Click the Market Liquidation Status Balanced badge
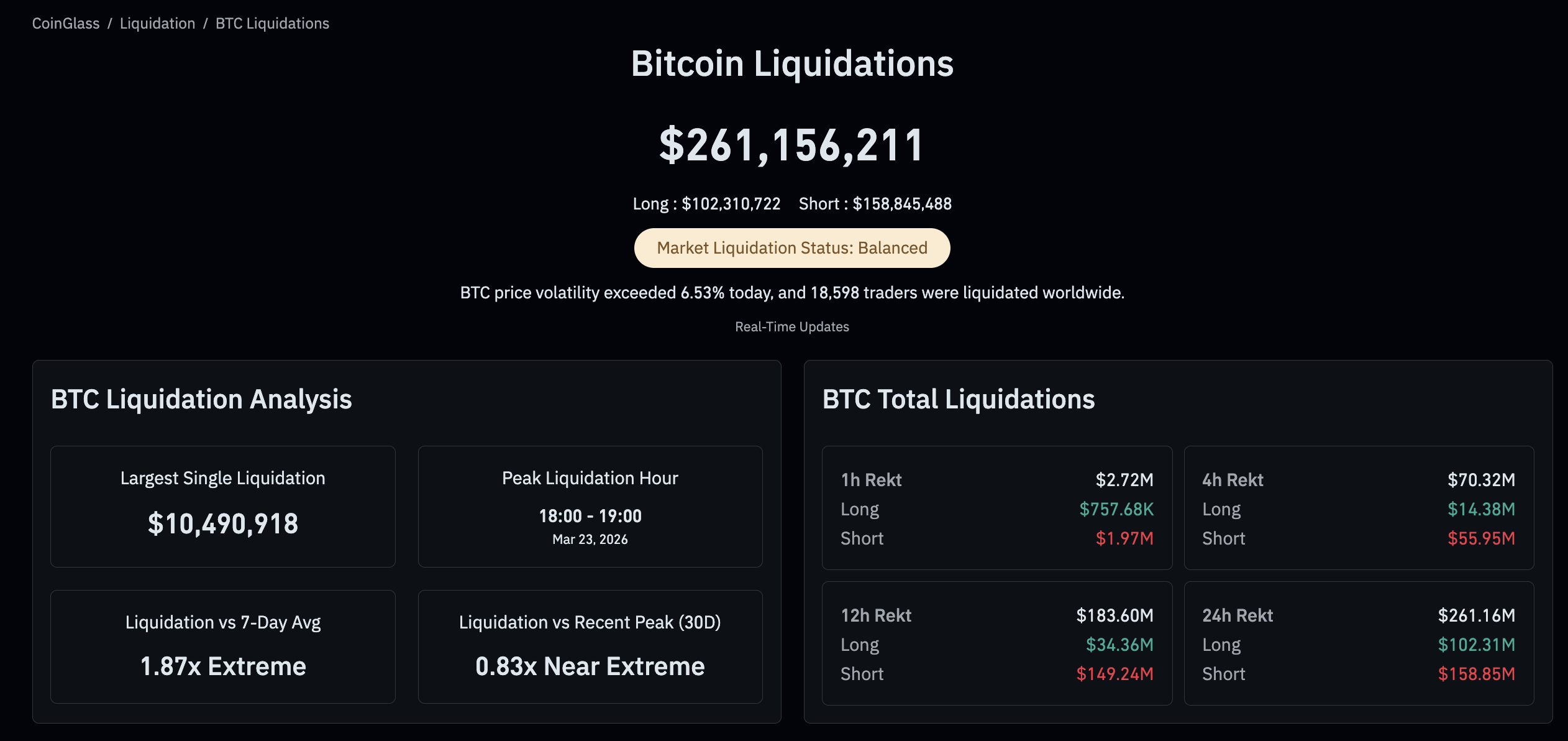Viewport: 1568px width, 741px height. click(791, 247)
